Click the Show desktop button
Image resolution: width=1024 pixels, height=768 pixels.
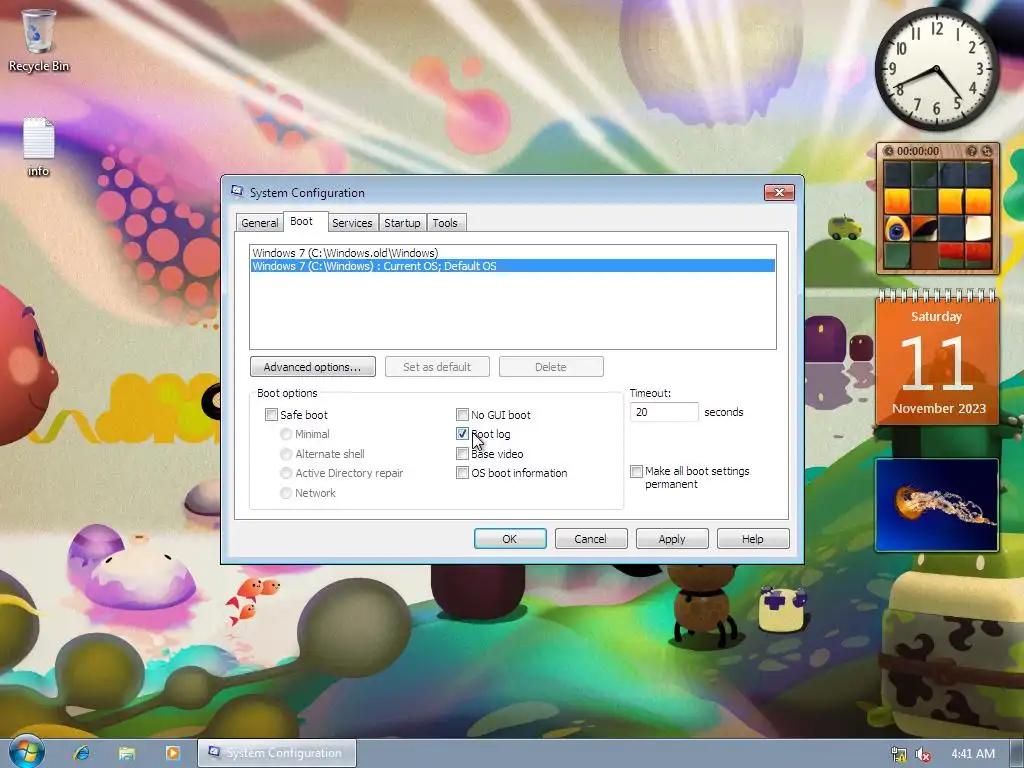[x=1017, y=754]
